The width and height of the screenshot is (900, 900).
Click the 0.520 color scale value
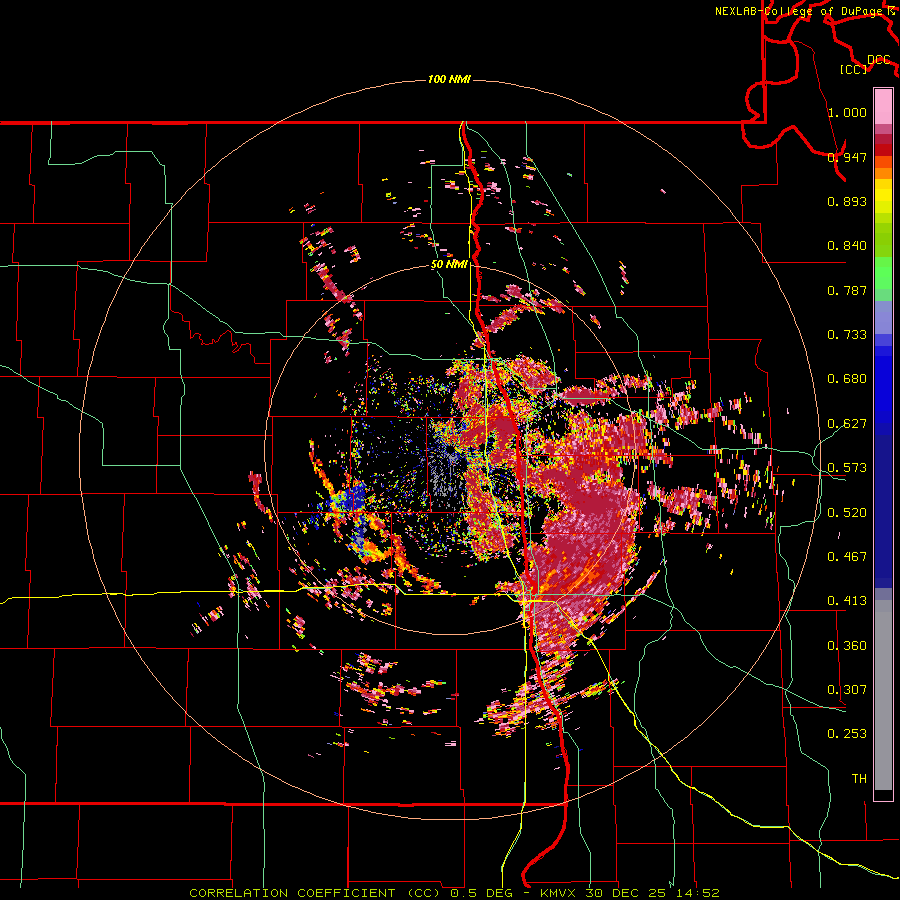[x=847, y=513]
